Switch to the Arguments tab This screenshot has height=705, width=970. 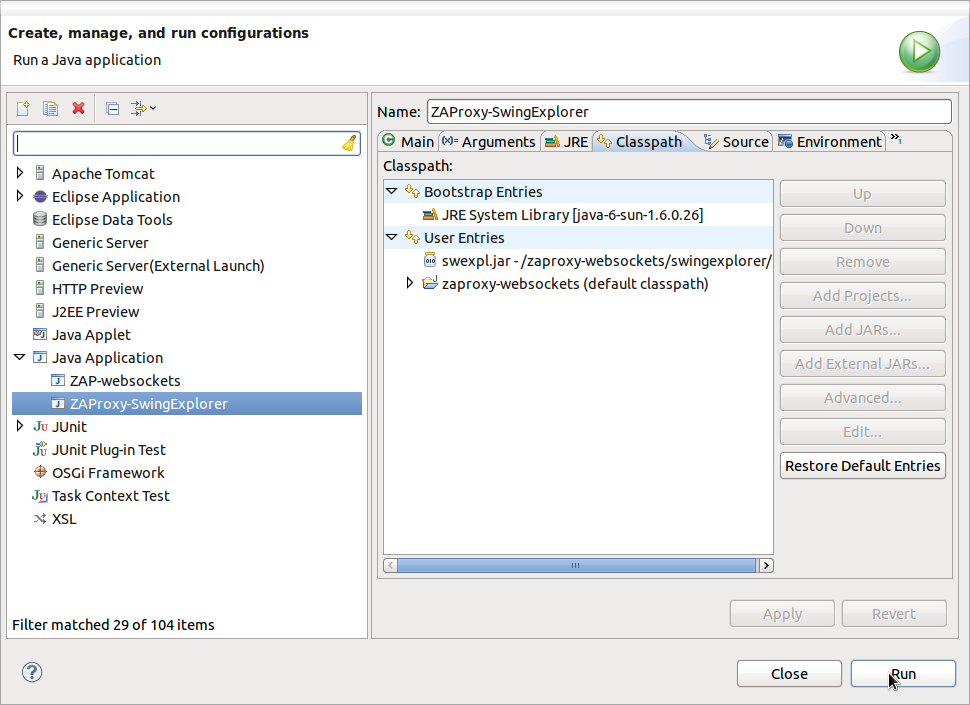point(488,141)
